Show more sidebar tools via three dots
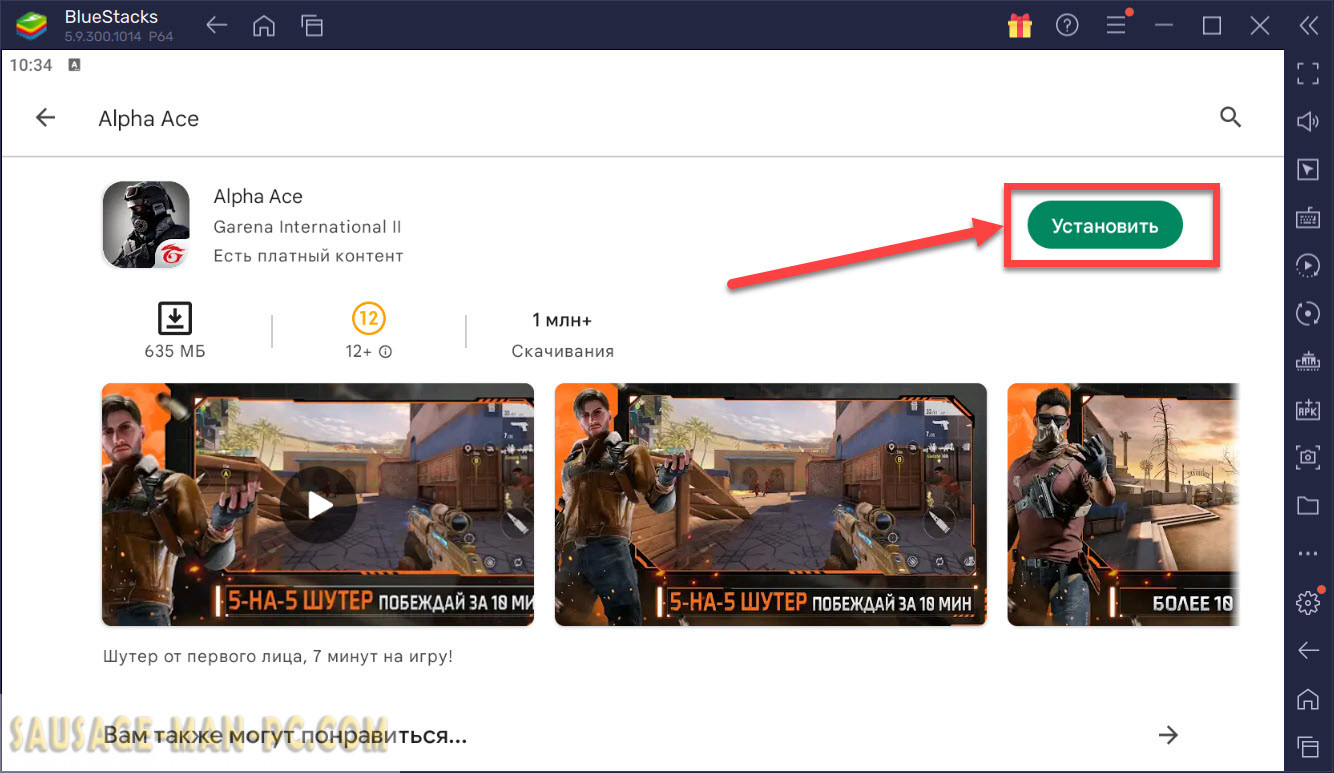The image size is (1334, 773). (x=1308, y=553)
